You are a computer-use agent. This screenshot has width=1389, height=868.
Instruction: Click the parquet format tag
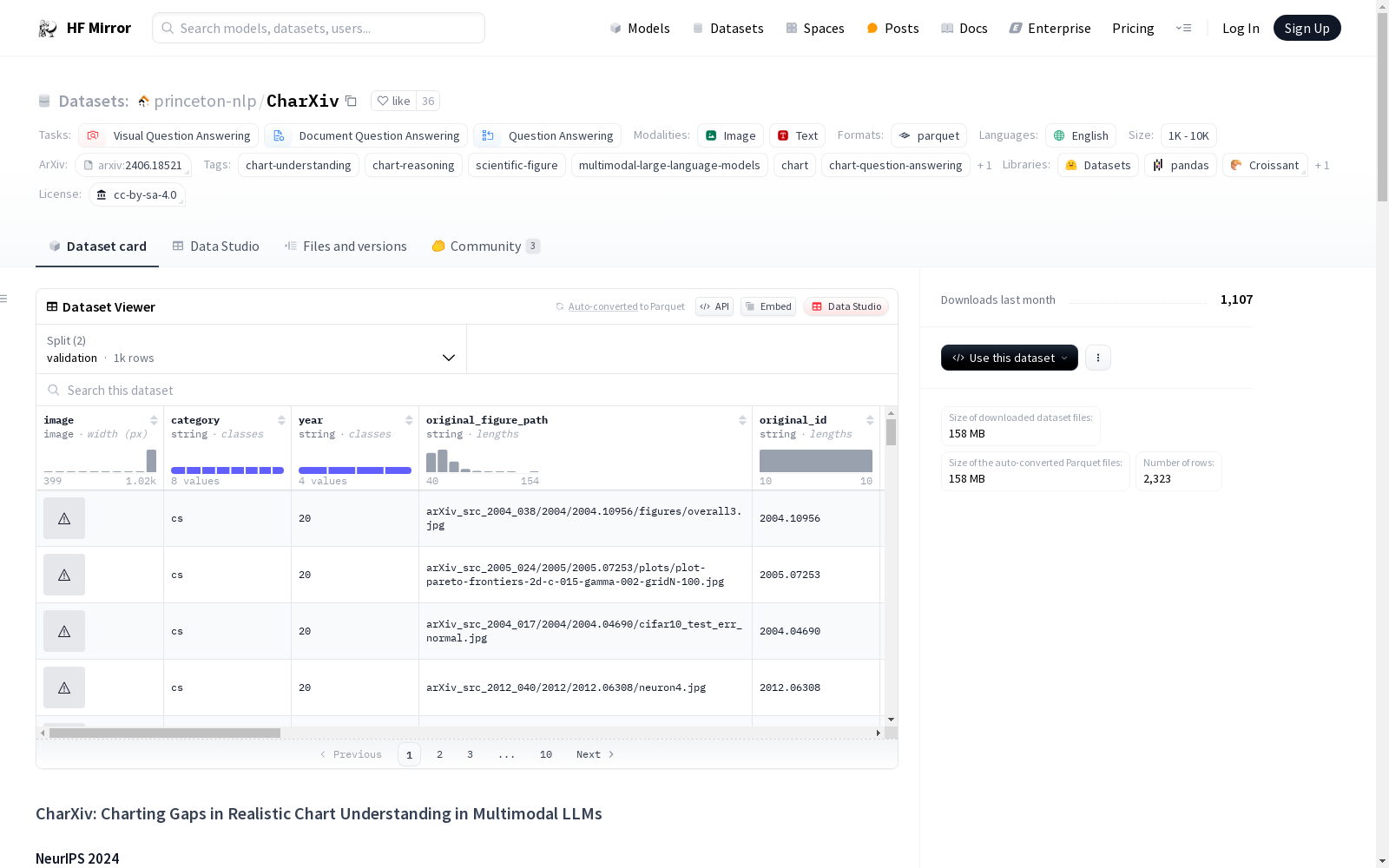929,135
